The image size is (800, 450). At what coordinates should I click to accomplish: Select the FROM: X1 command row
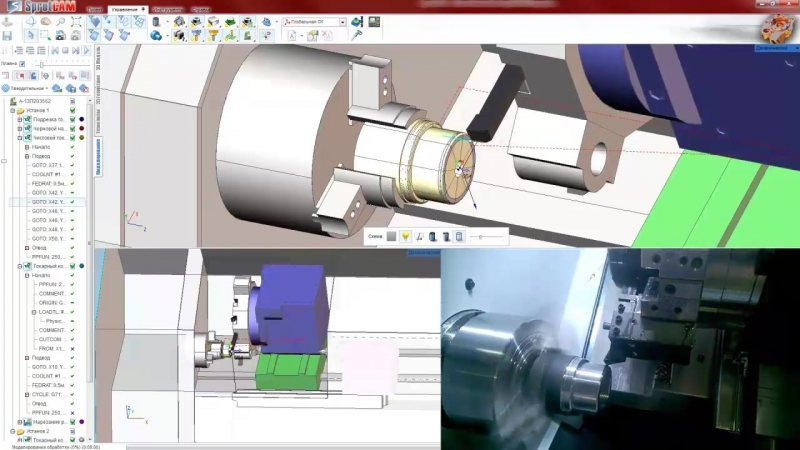point(52,348)
